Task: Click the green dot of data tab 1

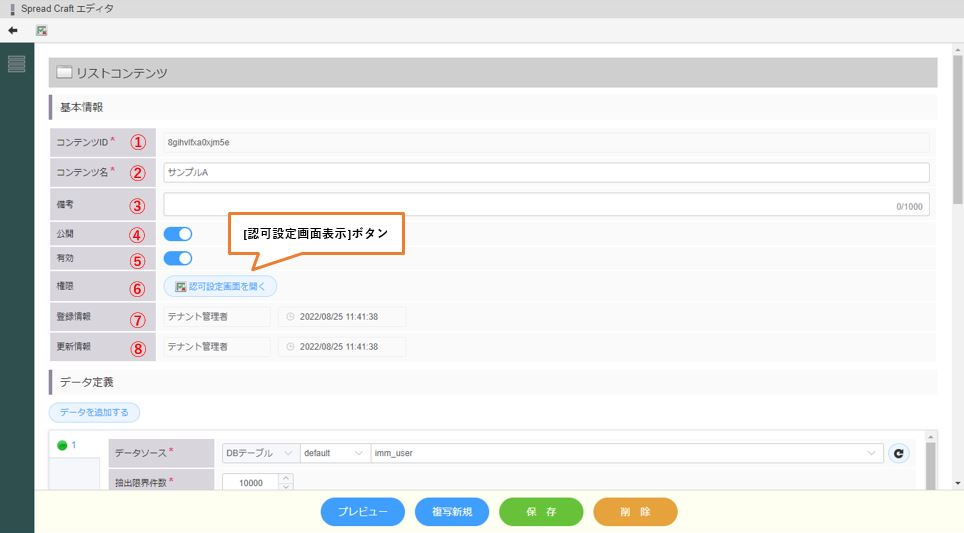Action: point(62,446)
